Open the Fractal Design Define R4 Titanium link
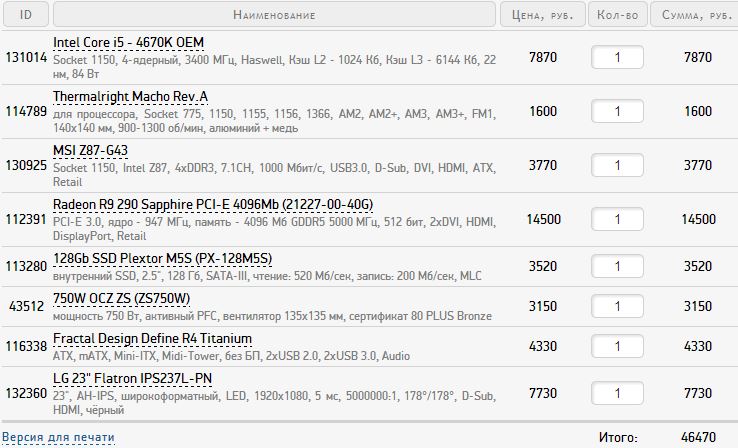Viewport: 738px width, 448px height. (x=152, y=339)
